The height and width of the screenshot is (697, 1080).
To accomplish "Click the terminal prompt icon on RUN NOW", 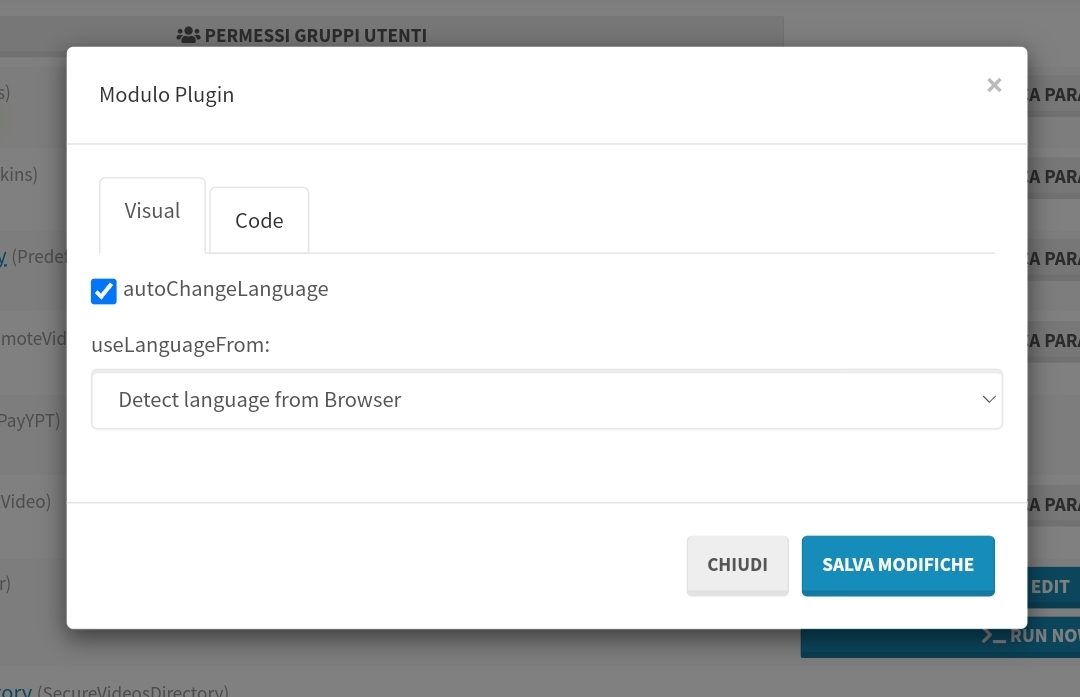I will tap(993, 636).
